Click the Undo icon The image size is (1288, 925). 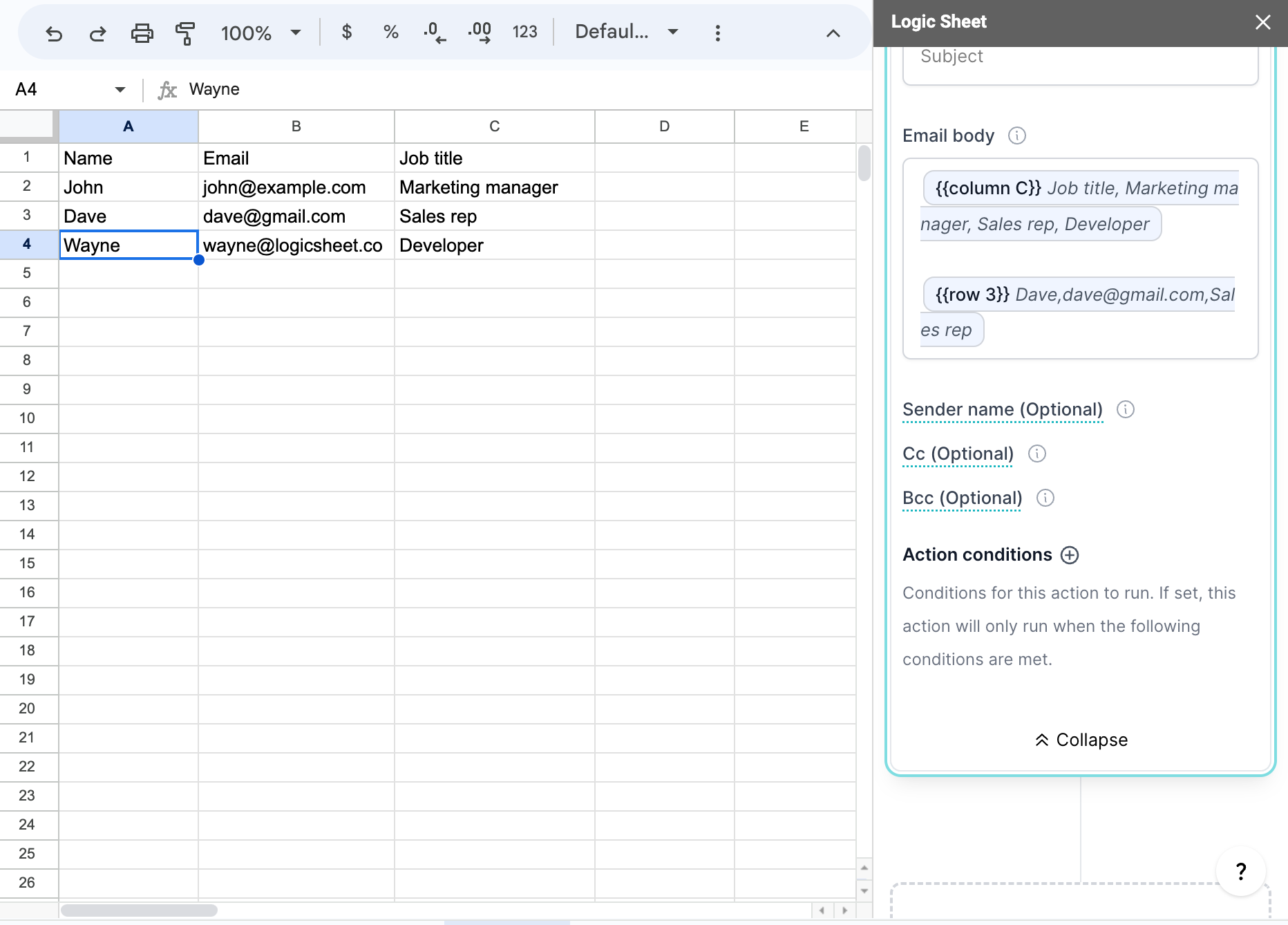tap(55, 32)
